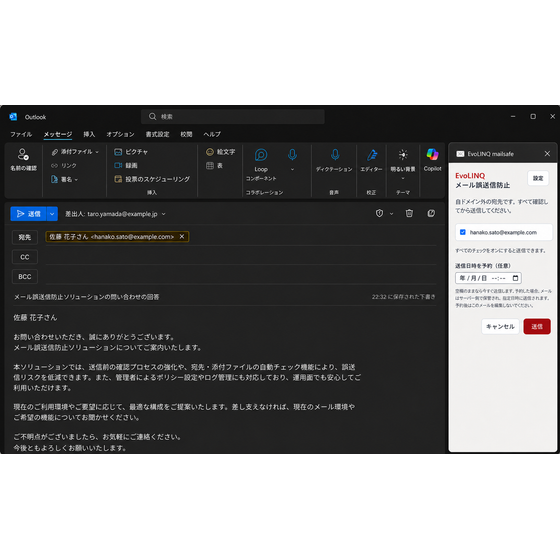The height and width of the screenshot is (560, 560).
Task: Expand the 添付ファイル dropdown arrow
Action: [x=97, y=152]
